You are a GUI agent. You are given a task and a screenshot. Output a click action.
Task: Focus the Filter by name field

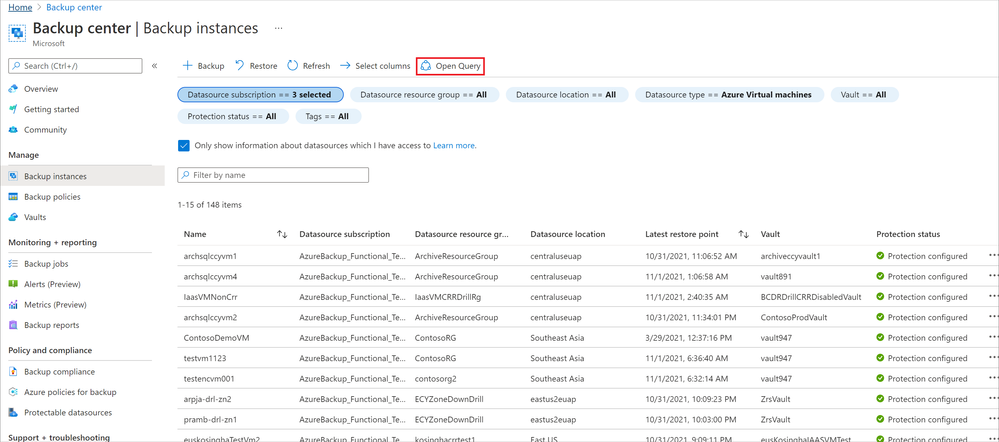coord(273,175)
